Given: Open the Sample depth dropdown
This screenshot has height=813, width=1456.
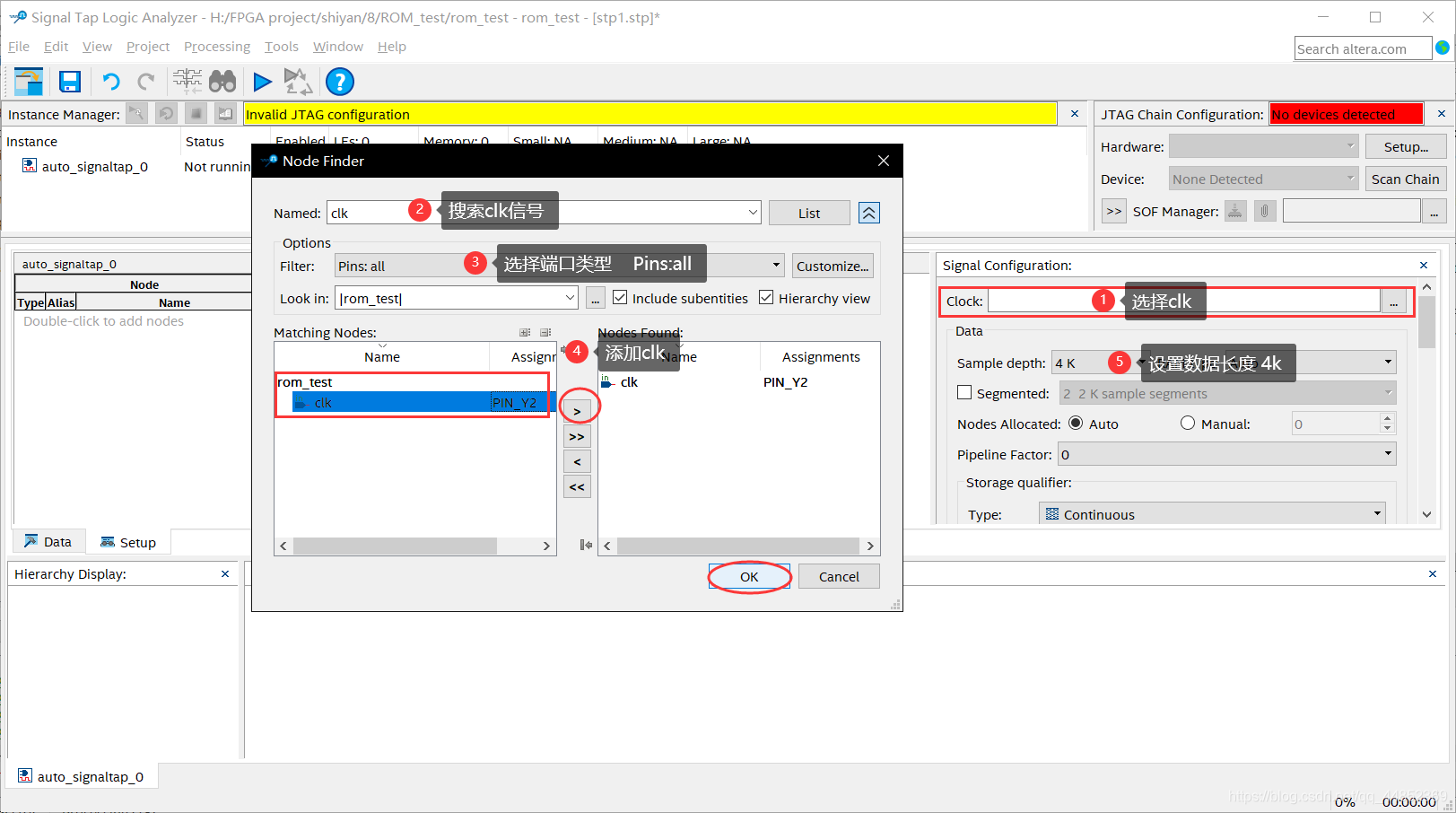Looking at the screenshot, I should (x=1388, y=362).
